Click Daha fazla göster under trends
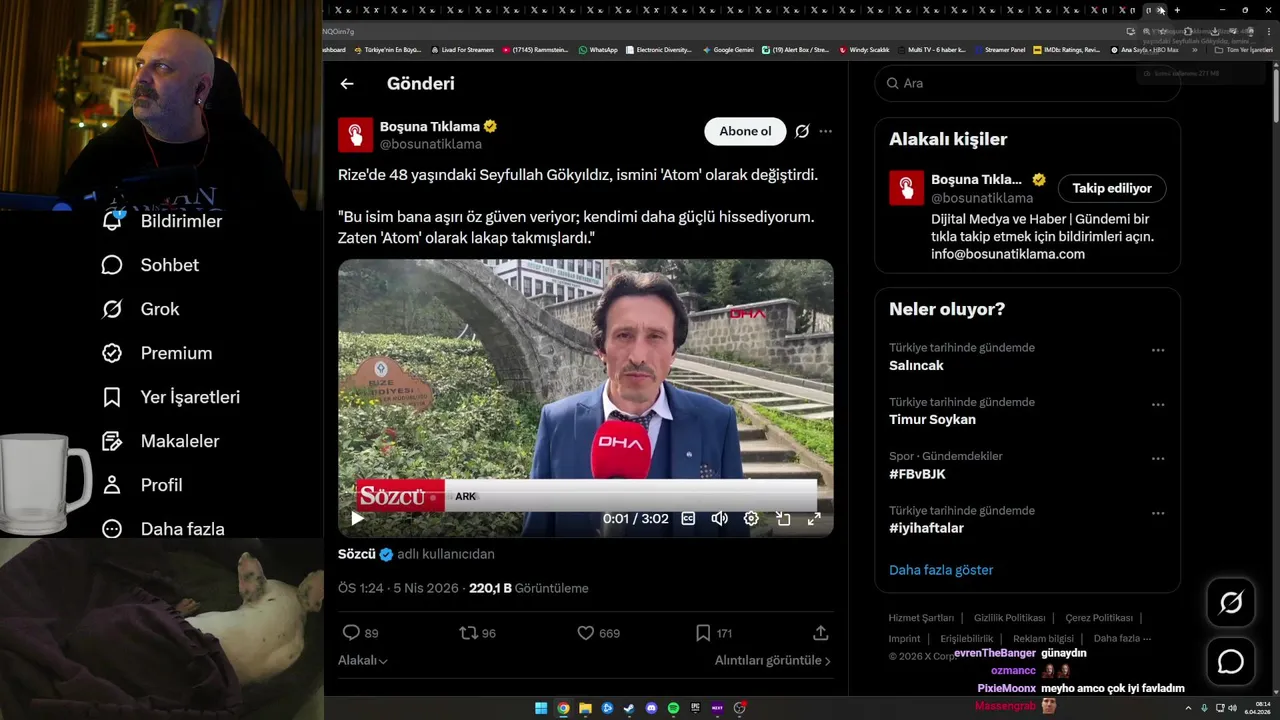Viewport: 1280px width, 720px height. click(x=941, y=570)
